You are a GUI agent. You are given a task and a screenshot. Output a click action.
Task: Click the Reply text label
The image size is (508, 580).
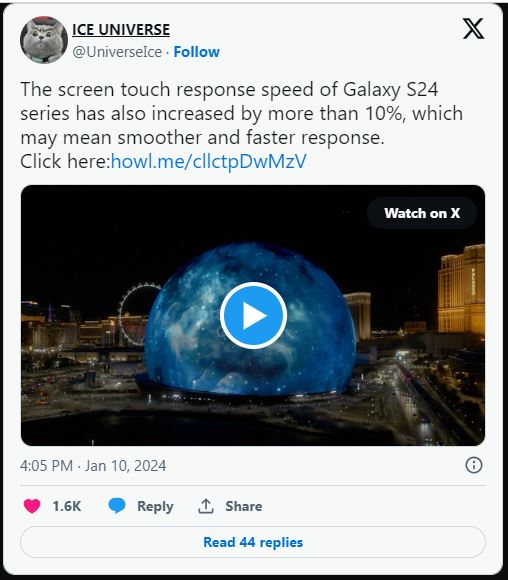155,506
